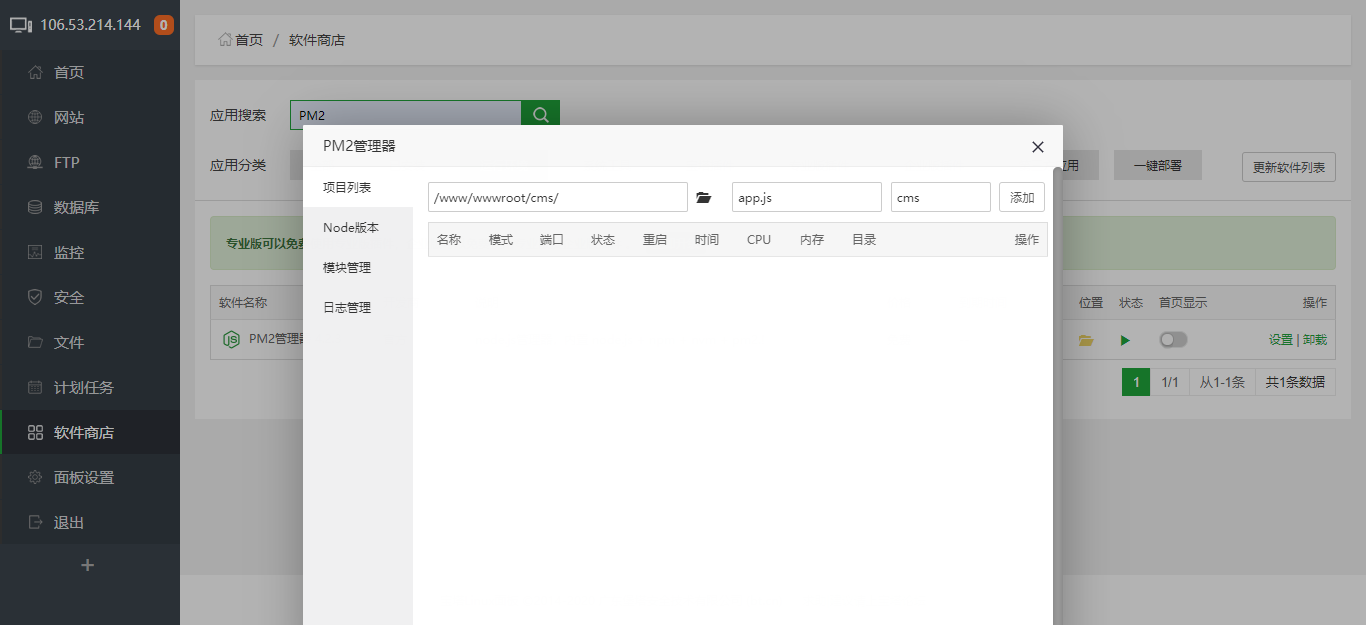Click the plus icon at sidebar bottom
This screenshot has width=1366, height=625.
pyautogui.click(x=87, y=565)
